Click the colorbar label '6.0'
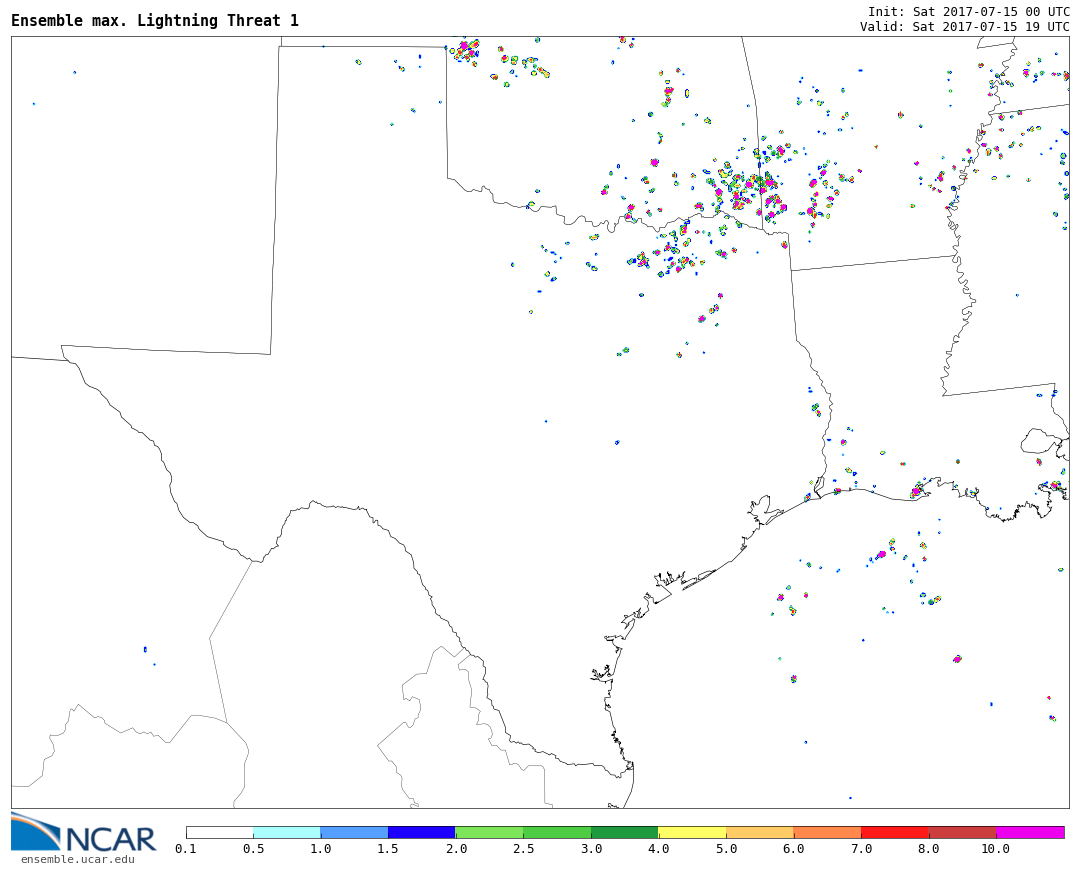 pyautogui.click(x=793, y=848)
